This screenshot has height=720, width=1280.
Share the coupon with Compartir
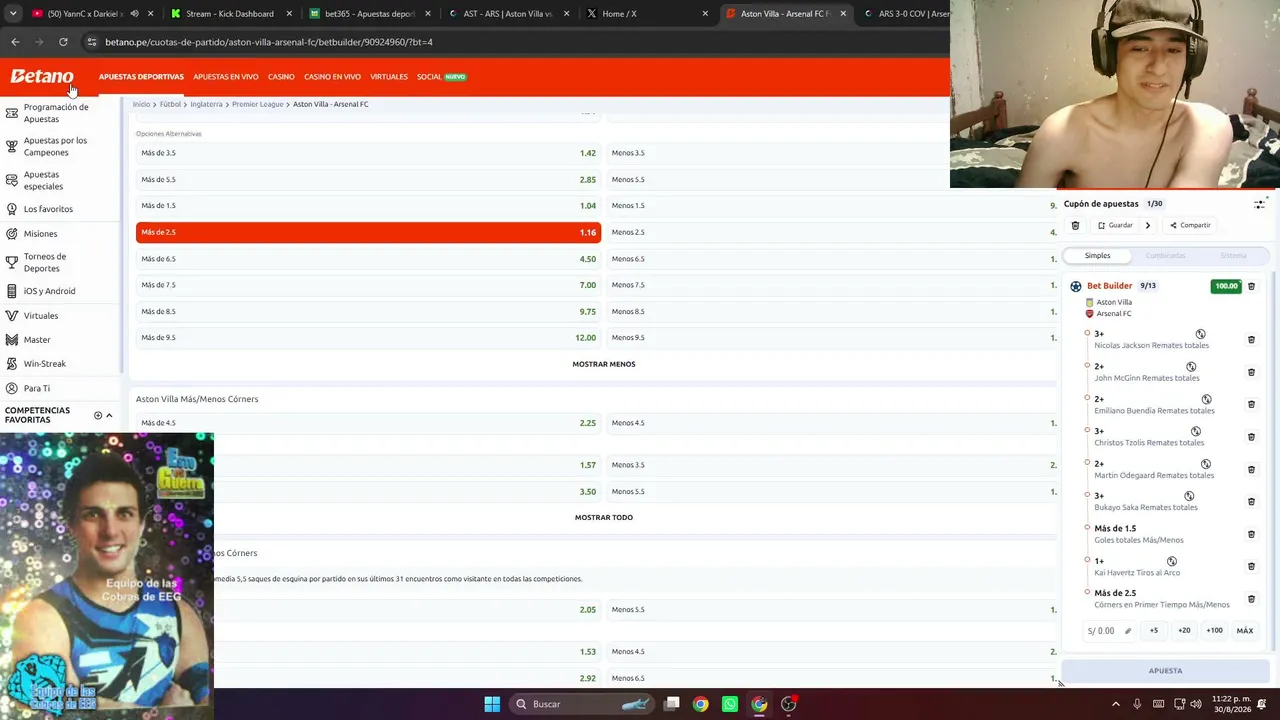pos(1190,225)
